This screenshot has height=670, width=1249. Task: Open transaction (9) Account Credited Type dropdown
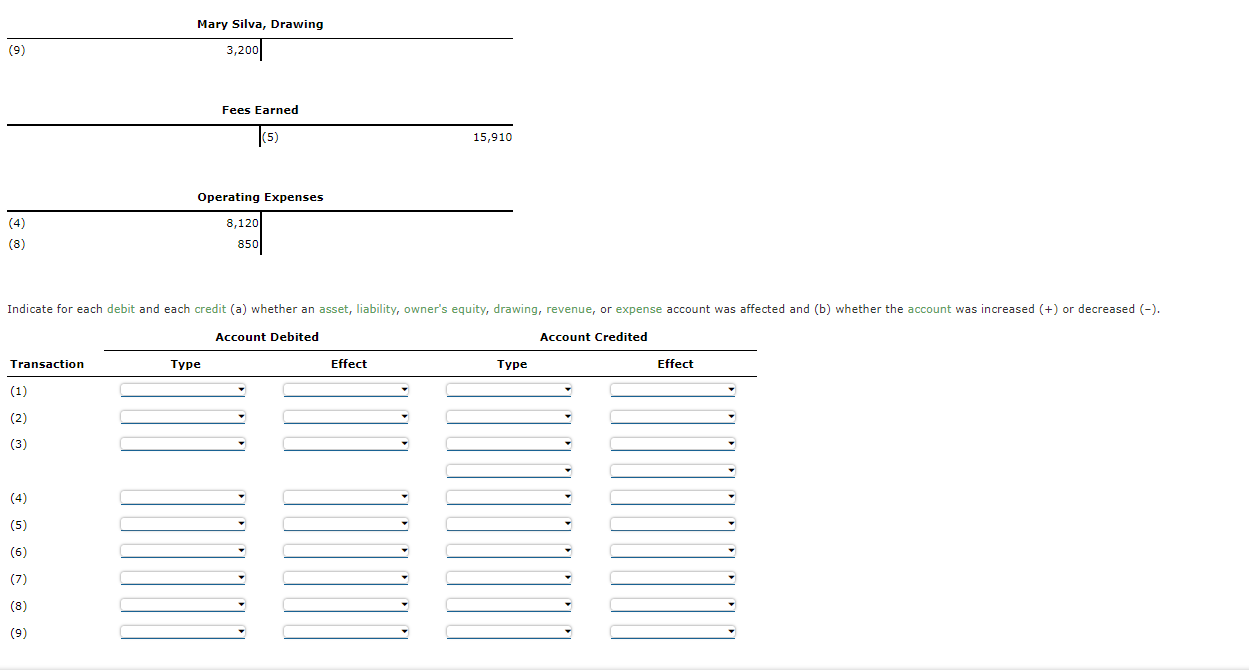(x=509, y=632)
